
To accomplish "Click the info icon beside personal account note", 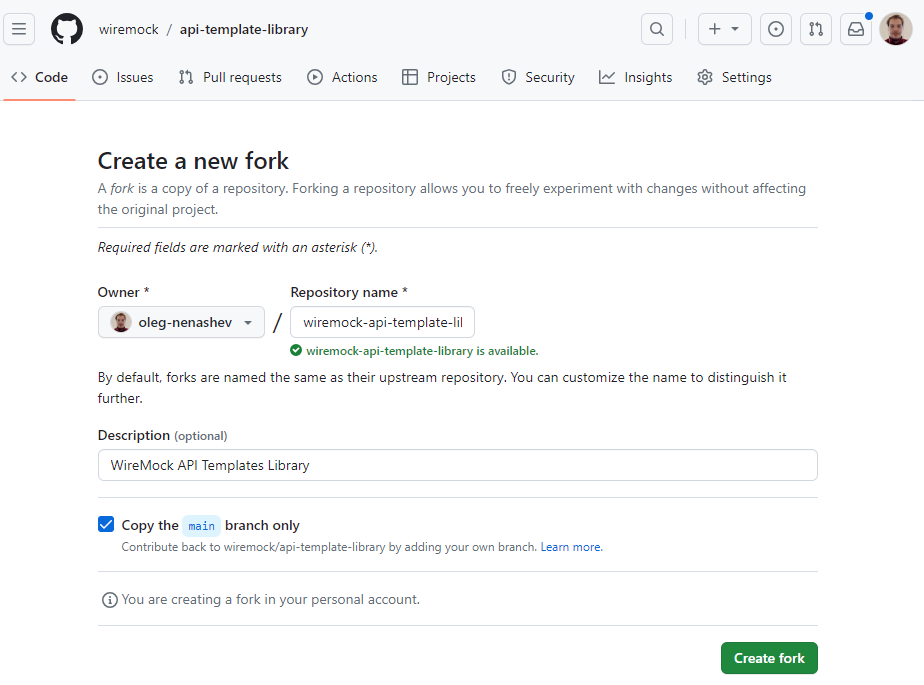I will 110,600.
